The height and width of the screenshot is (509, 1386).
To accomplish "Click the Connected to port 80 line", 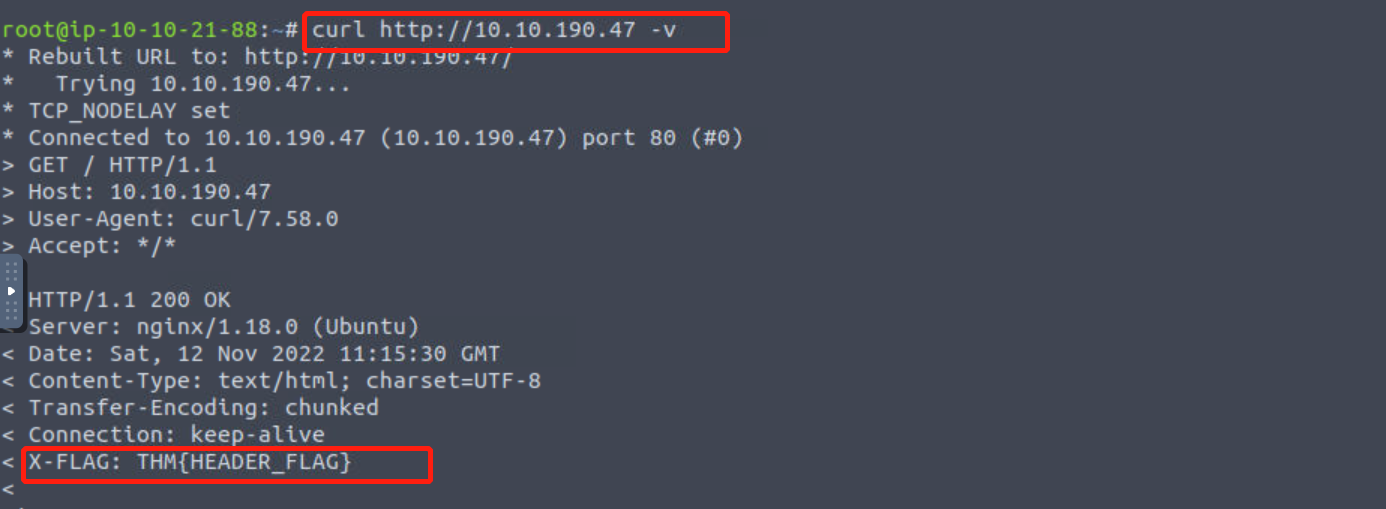I will (385, 138).
